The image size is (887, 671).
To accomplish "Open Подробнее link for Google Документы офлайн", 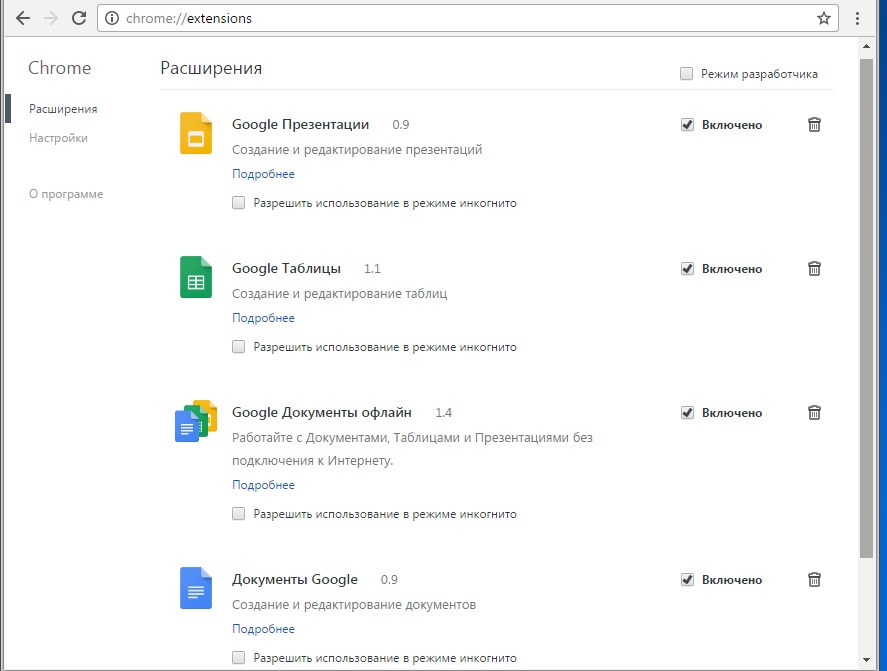I will click(x=263, y=485).
